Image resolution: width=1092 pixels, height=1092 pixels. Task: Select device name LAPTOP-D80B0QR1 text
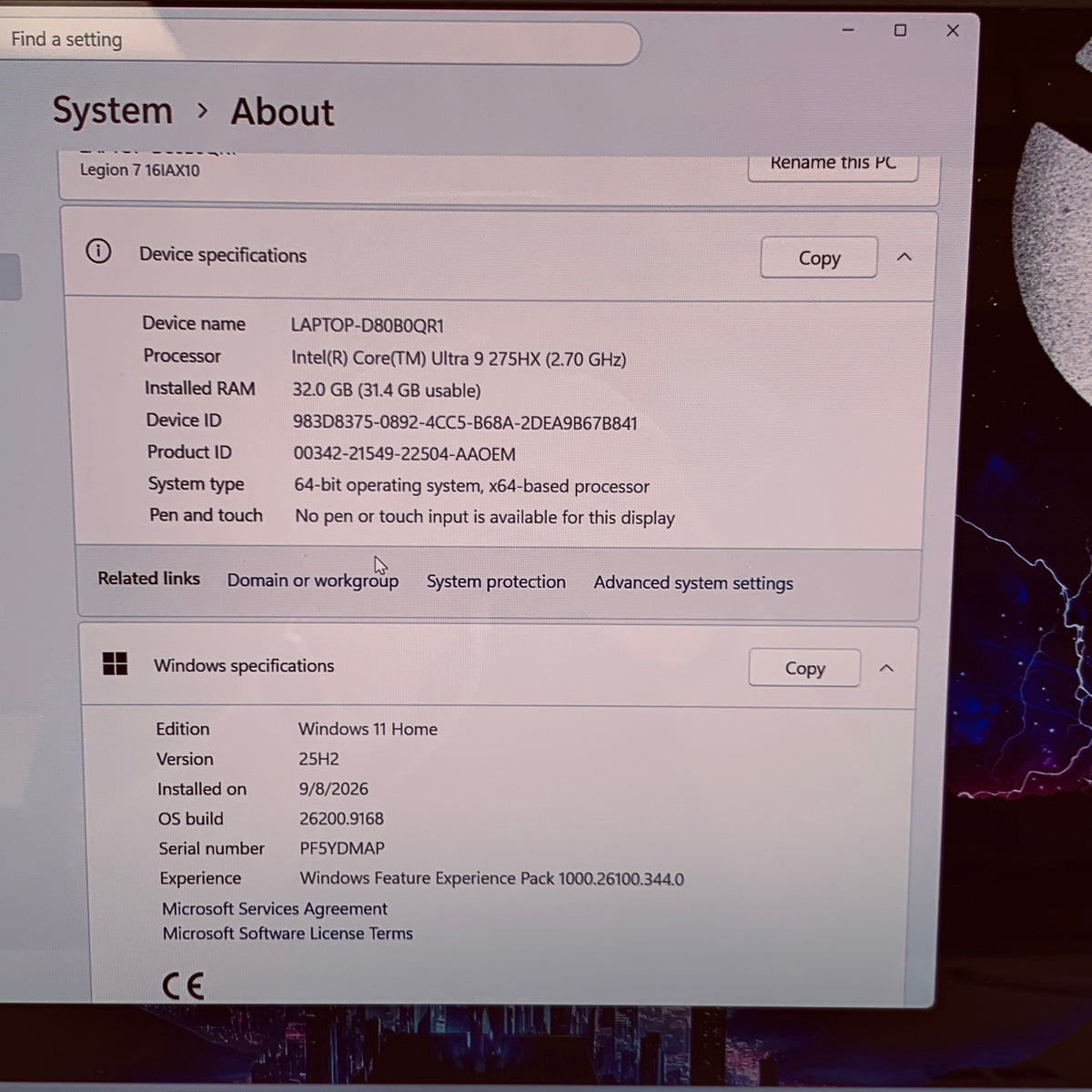[x=368, y=326]
